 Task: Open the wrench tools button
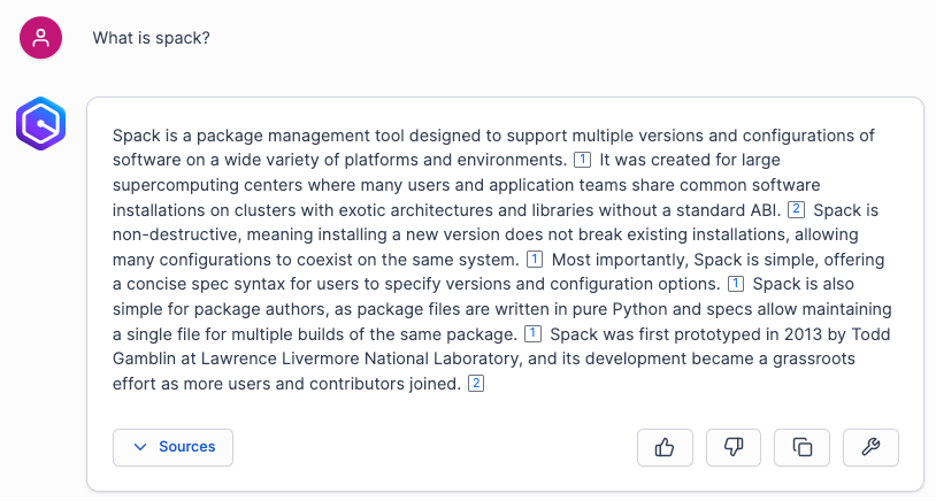click(x=870, y=447)
